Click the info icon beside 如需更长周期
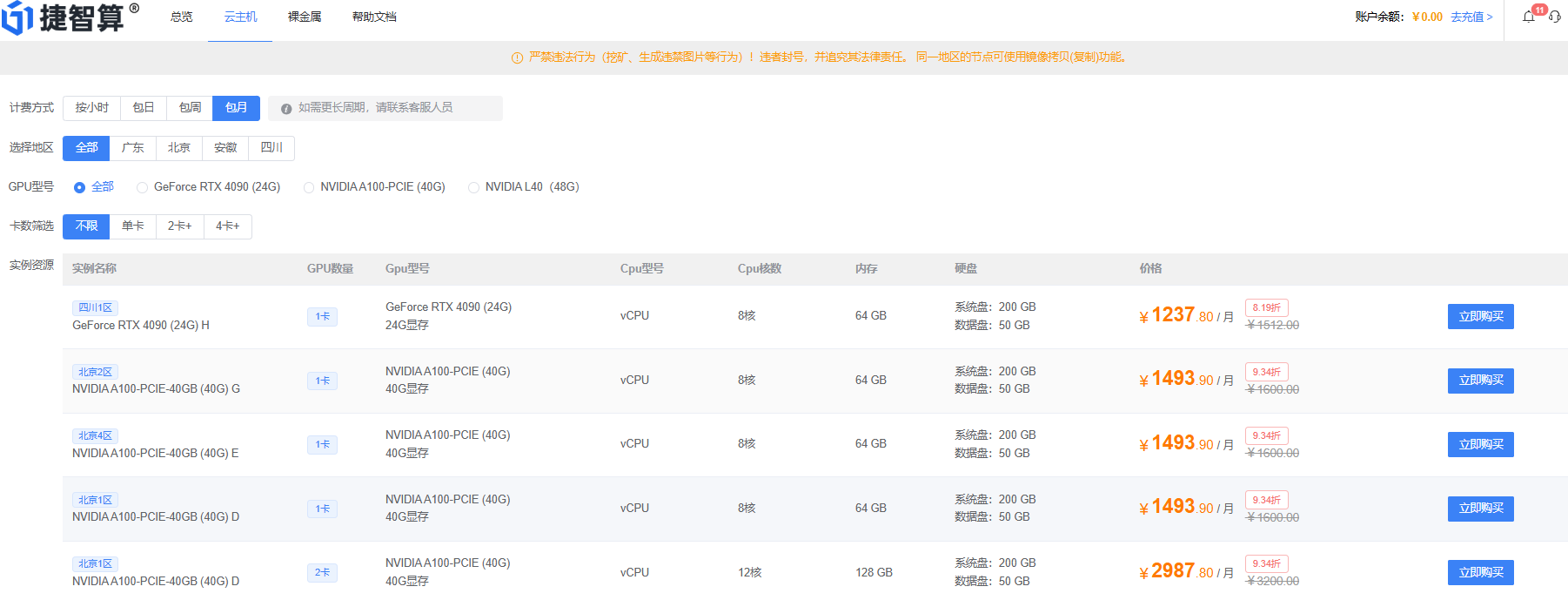The image size is (1568, 600). pos(285,109)
